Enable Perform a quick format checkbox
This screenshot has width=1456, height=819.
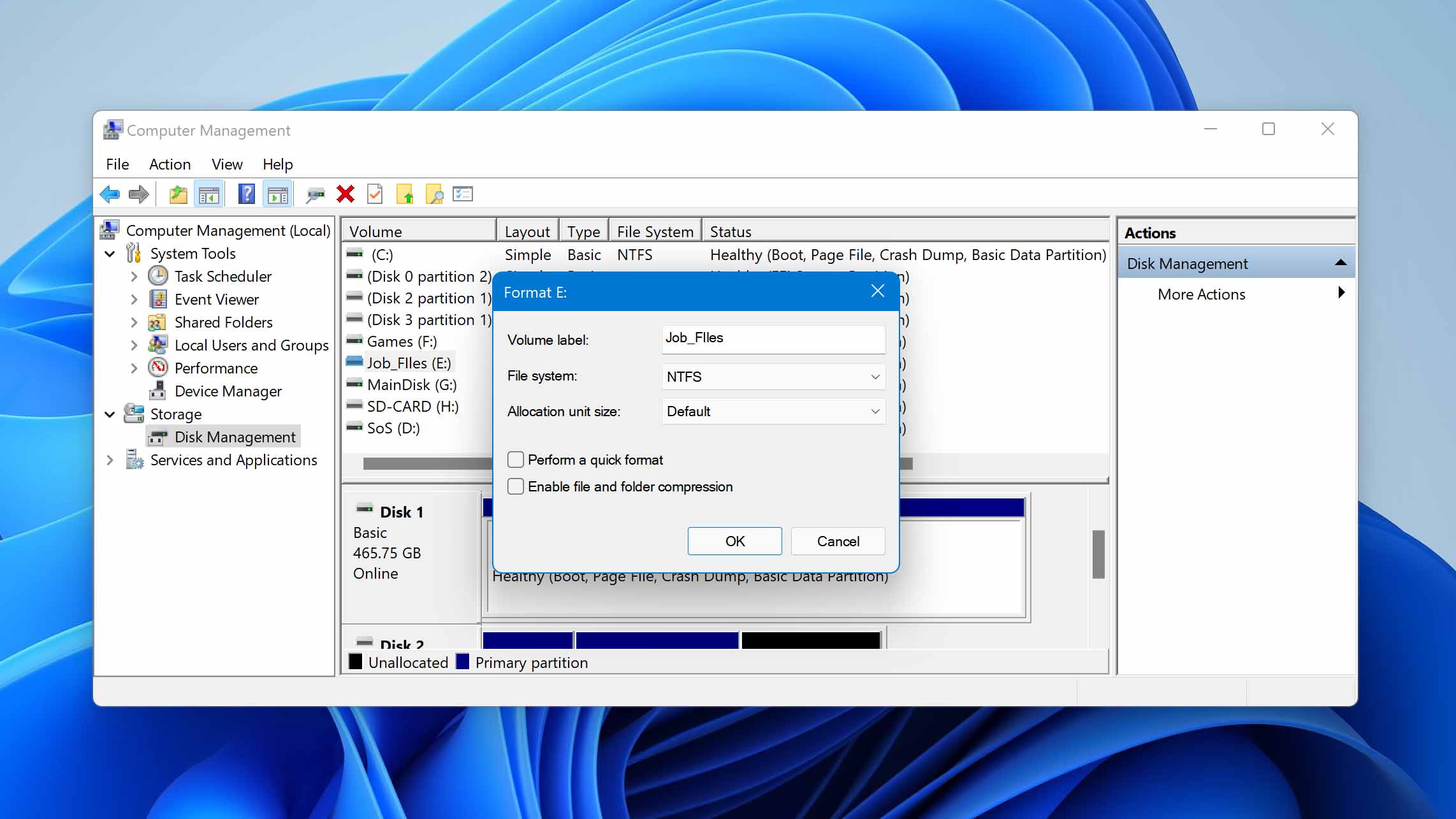click(515, 459)
